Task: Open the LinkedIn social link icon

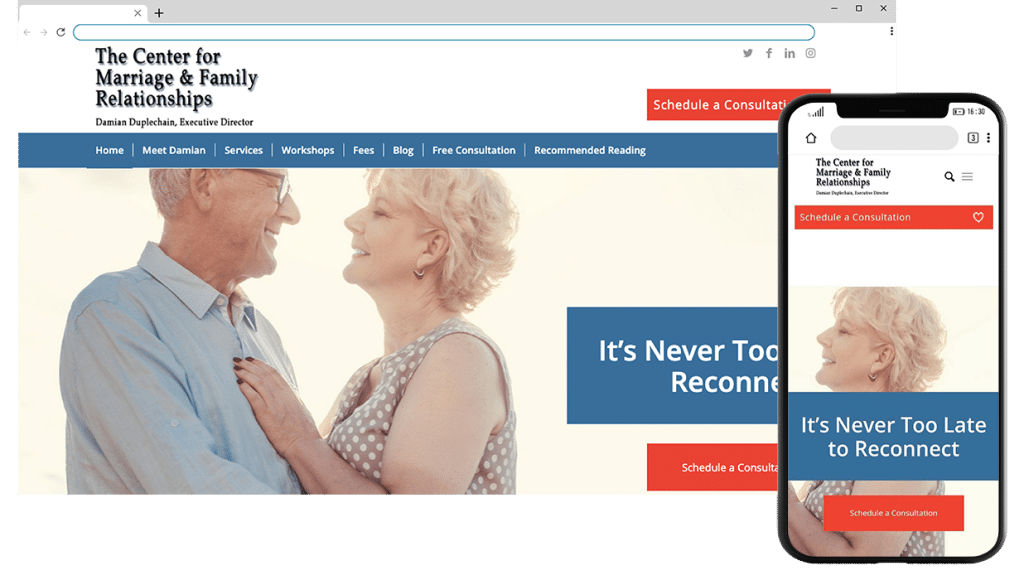Action: click(x=790, y=53)
